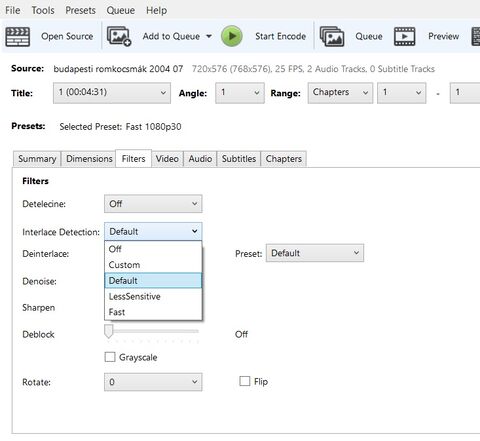Image resolution: width=480 pixels, height=441 pixels.
Task: Click the Start Encode label
Action: point(280,36)
